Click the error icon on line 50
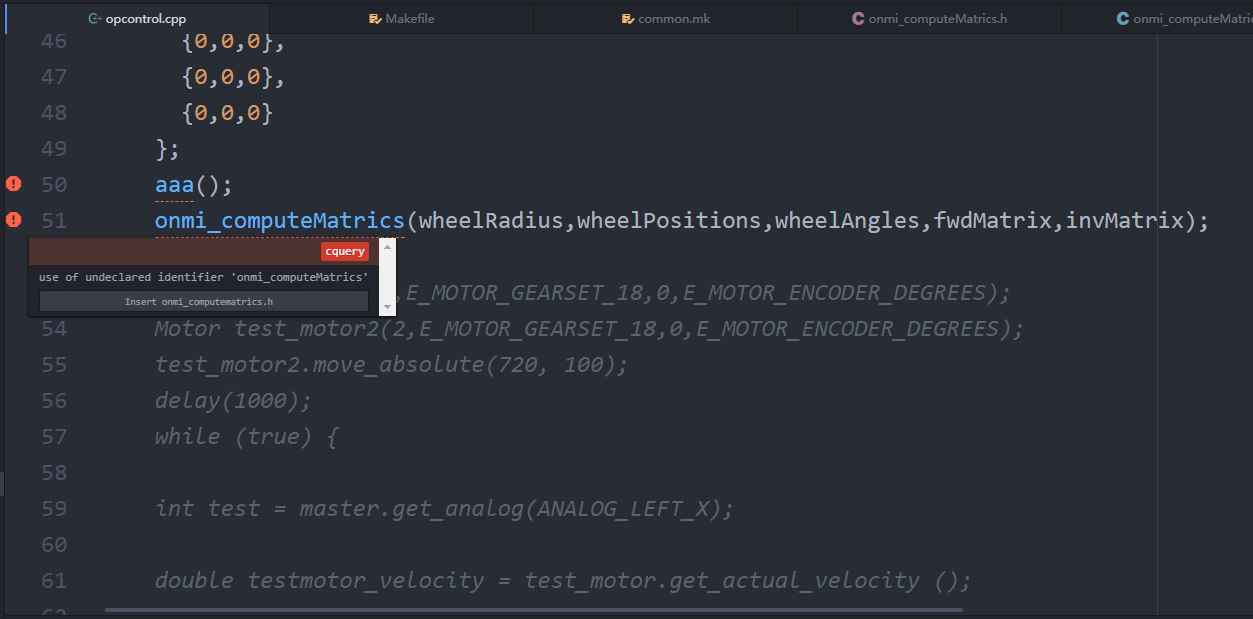This screenshot has width=1253, height=619. (13, 184)
